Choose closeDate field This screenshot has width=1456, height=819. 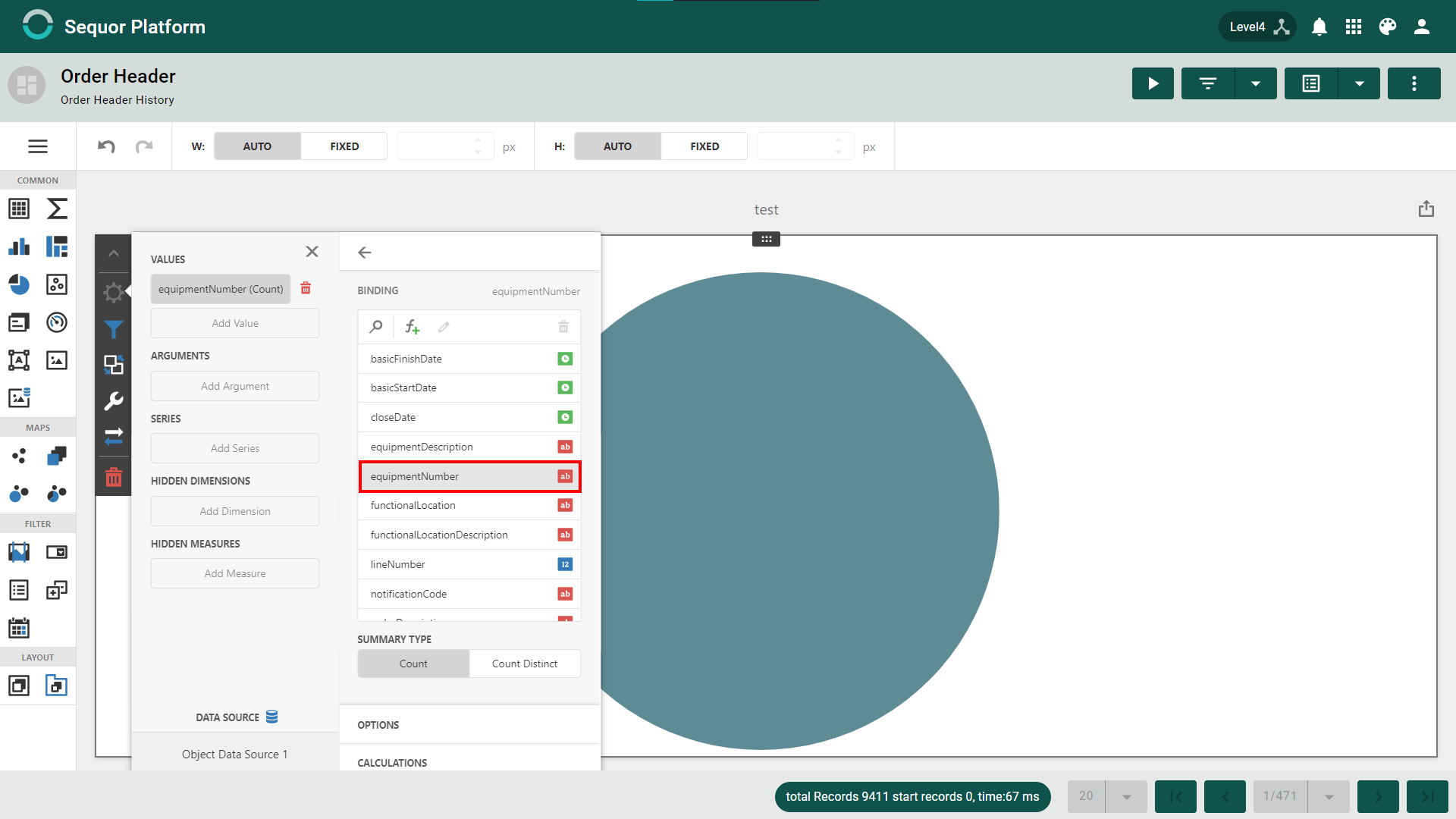pyautogui.click(x=469, y=417)
